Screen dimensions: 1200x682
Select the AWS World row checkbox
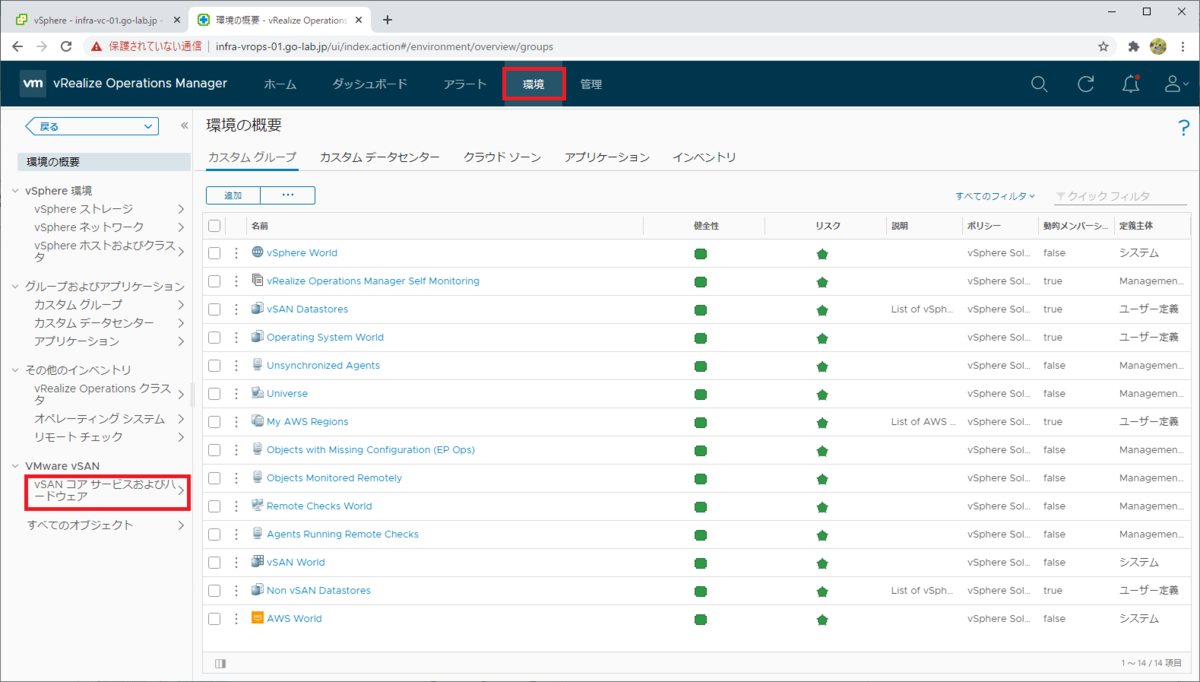(214, 618)
